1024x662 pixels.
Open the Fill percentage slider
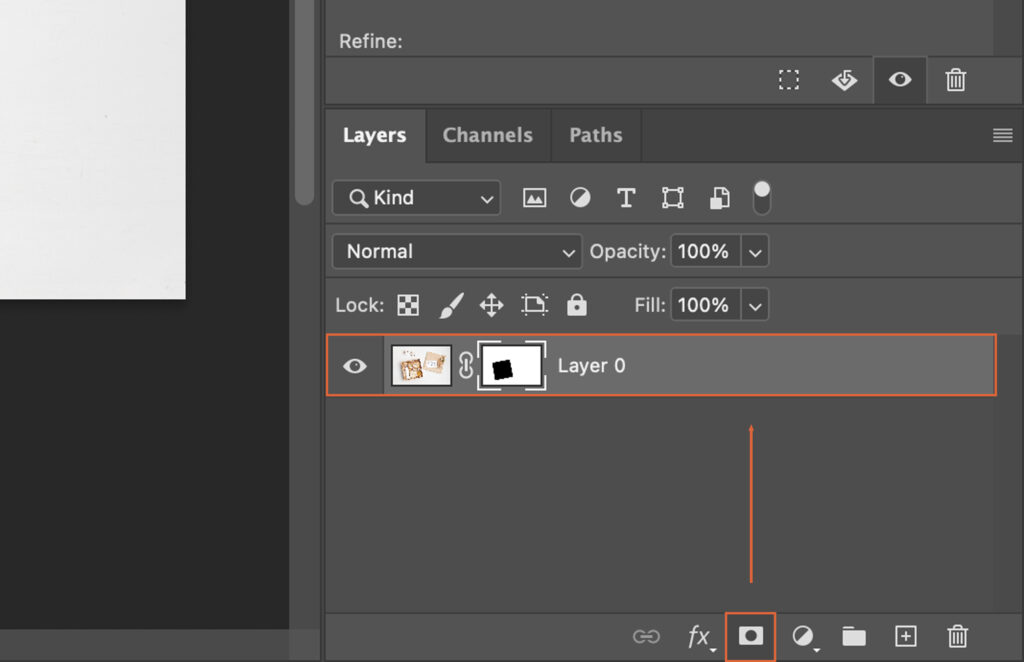coord(755,305)
